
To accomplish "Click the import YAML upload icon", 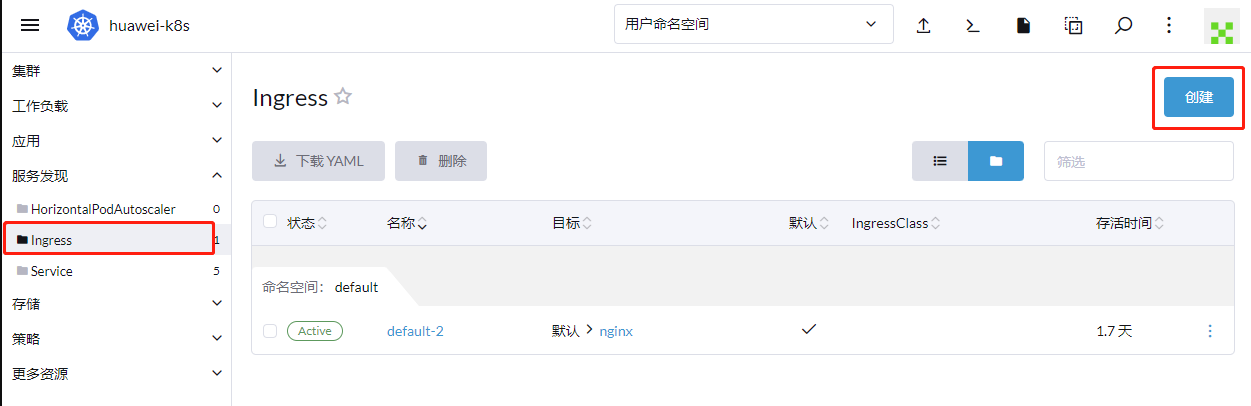I will (924, 26).
